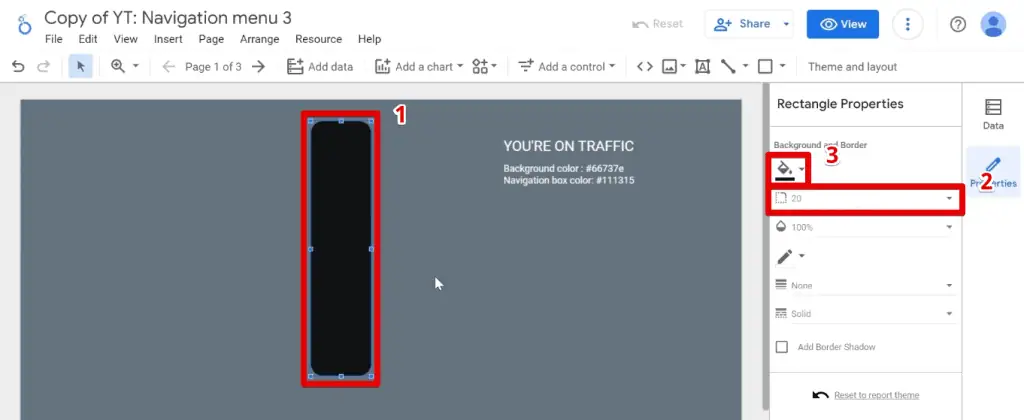The height and width of the screenshot is (420, 1024).
Task: Select the selection mode pointer tool
Action: click(81, 67)
